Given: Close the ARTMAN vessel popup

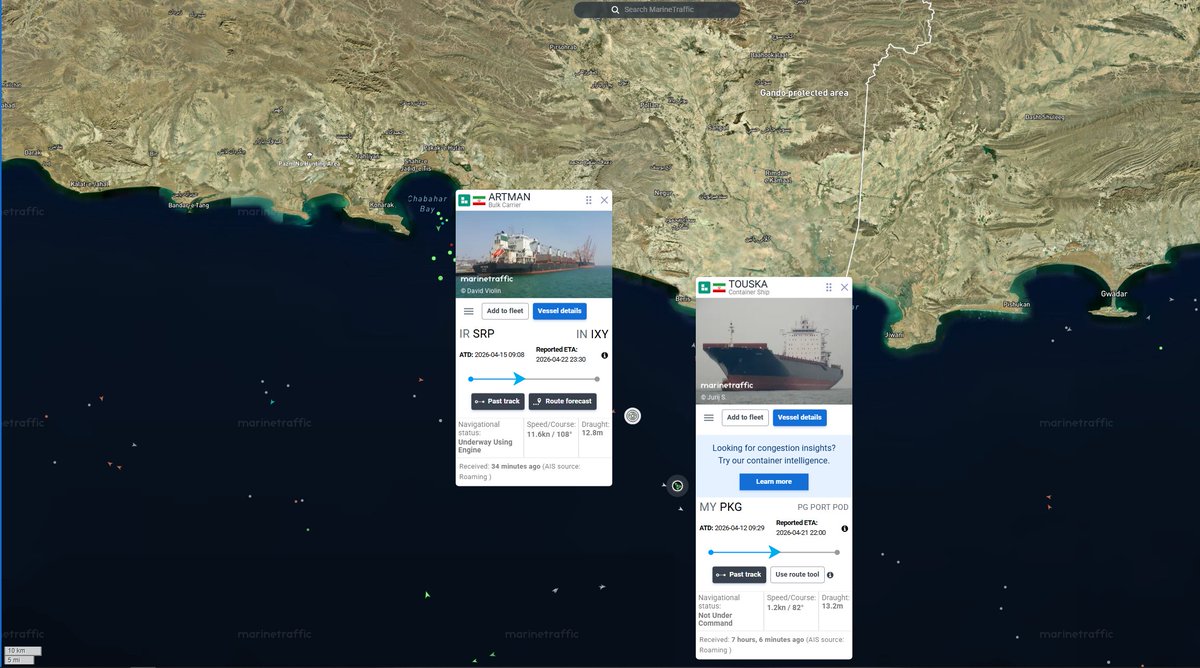Looking at the screenshot, I should 604,200.
